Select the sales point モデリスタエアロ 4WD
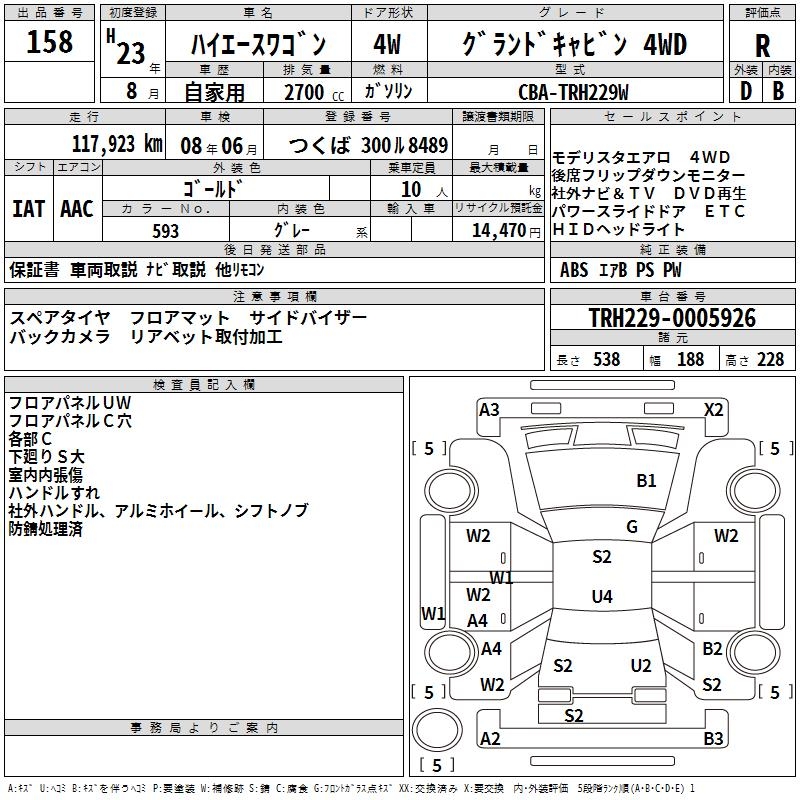 [641, 157]
